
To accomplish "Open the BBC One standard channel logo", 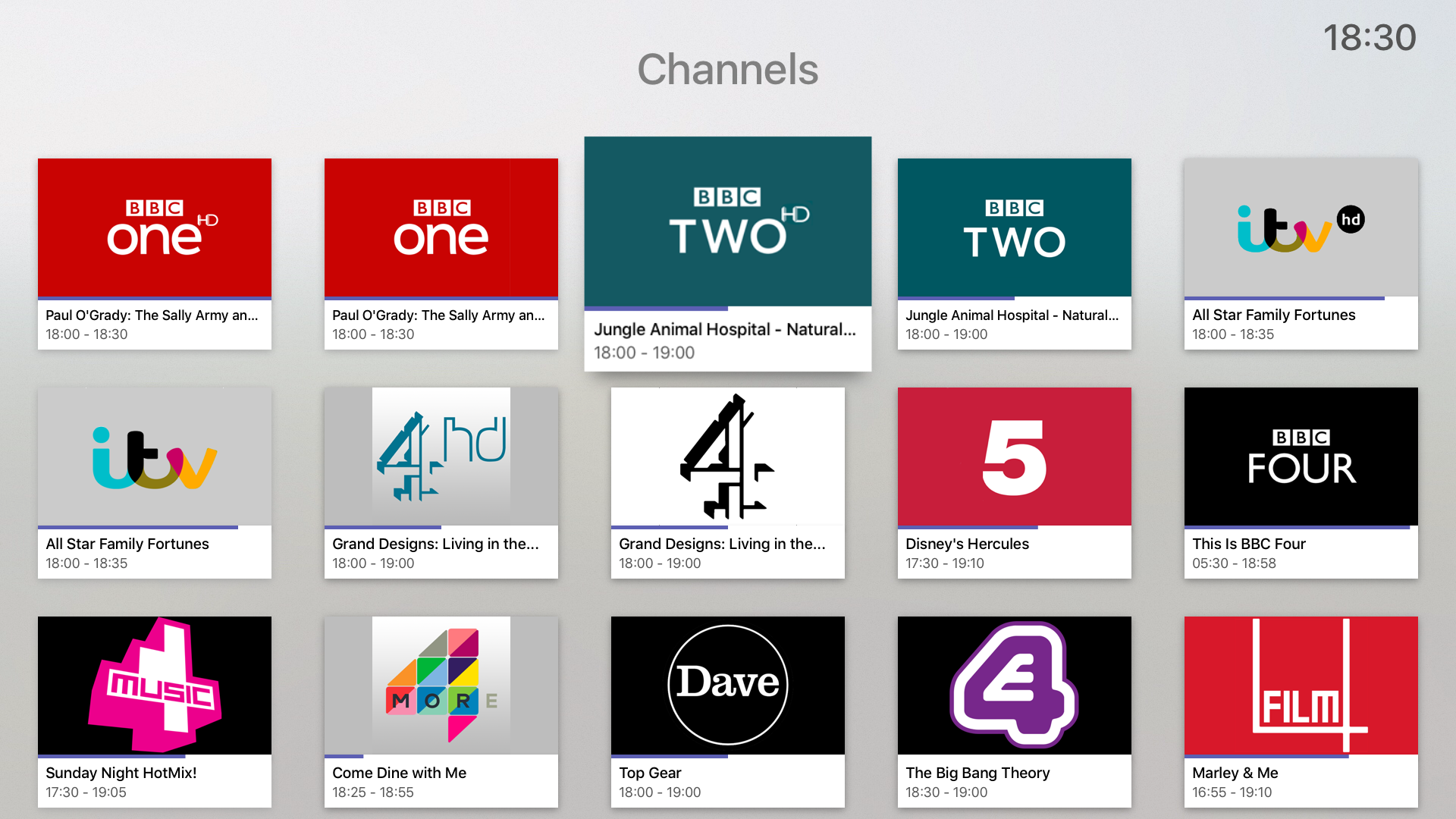I will 441,227.
